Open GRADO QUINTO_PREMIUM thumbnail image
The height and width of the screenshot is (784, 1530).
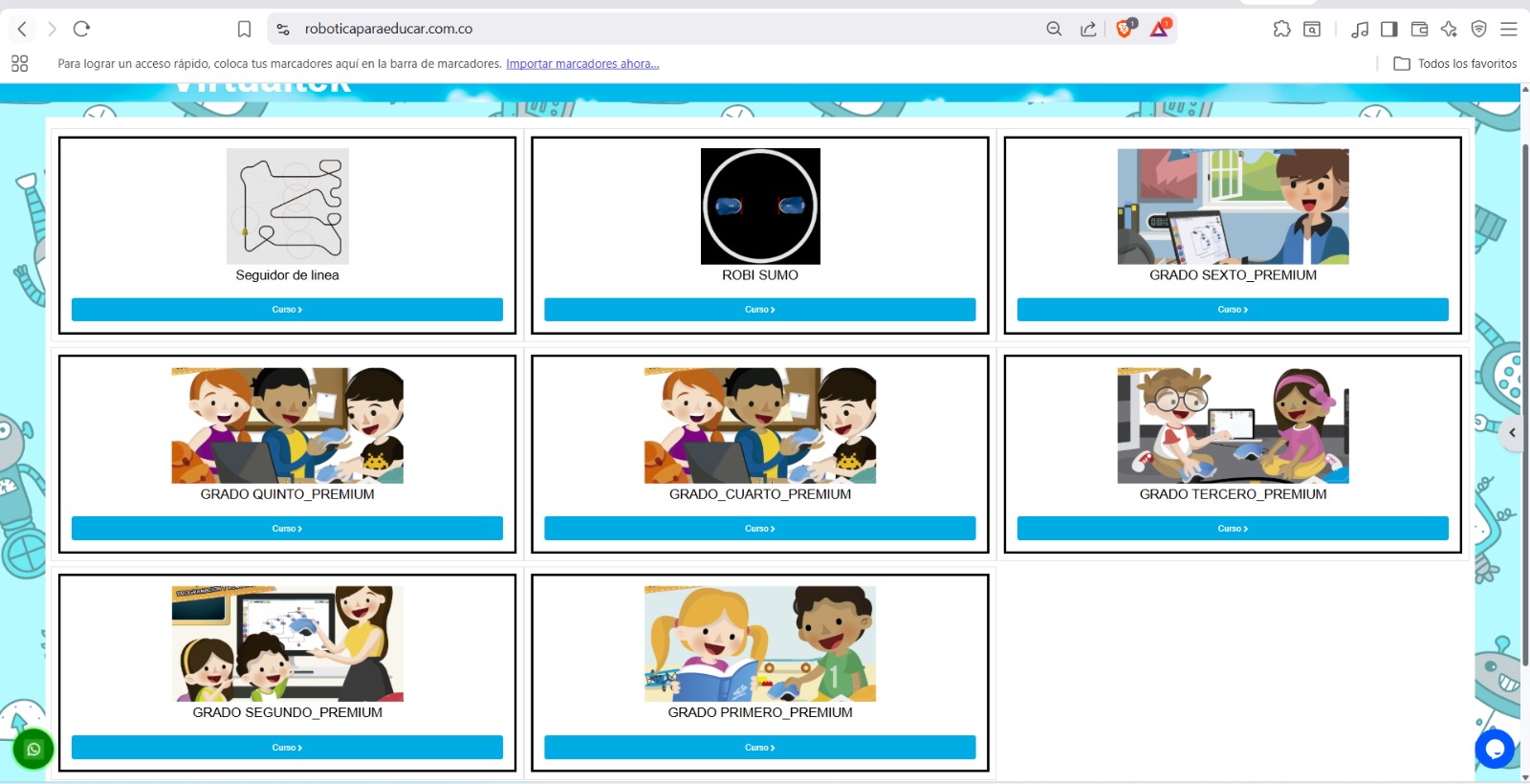tap(288, 425)
